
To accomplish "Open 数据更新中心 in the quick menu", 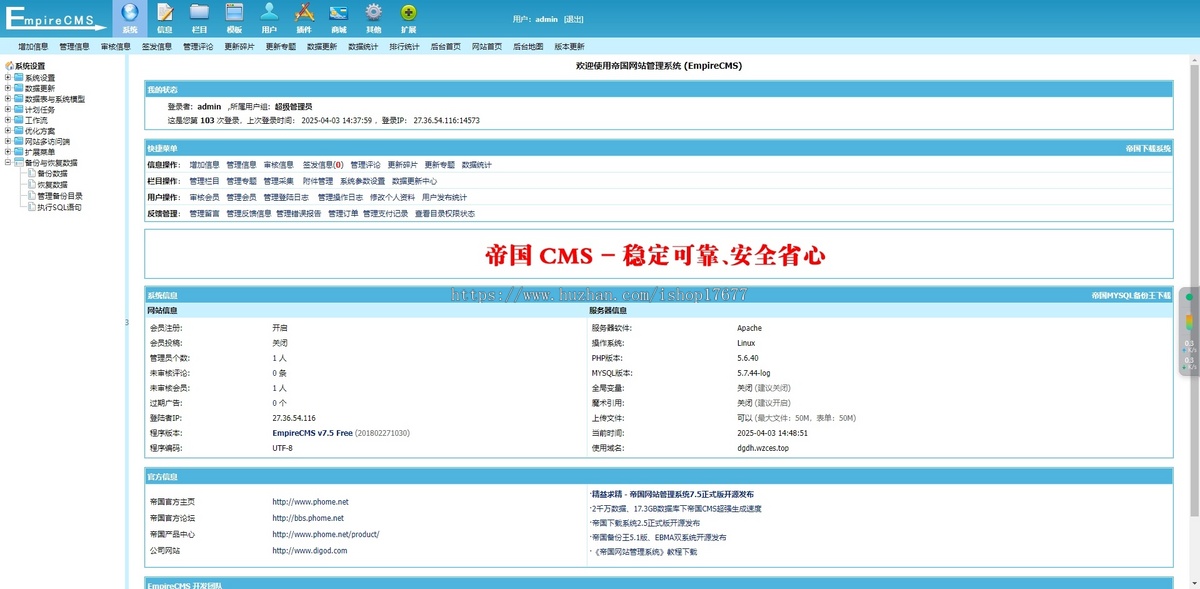I will tap(414, 181).
